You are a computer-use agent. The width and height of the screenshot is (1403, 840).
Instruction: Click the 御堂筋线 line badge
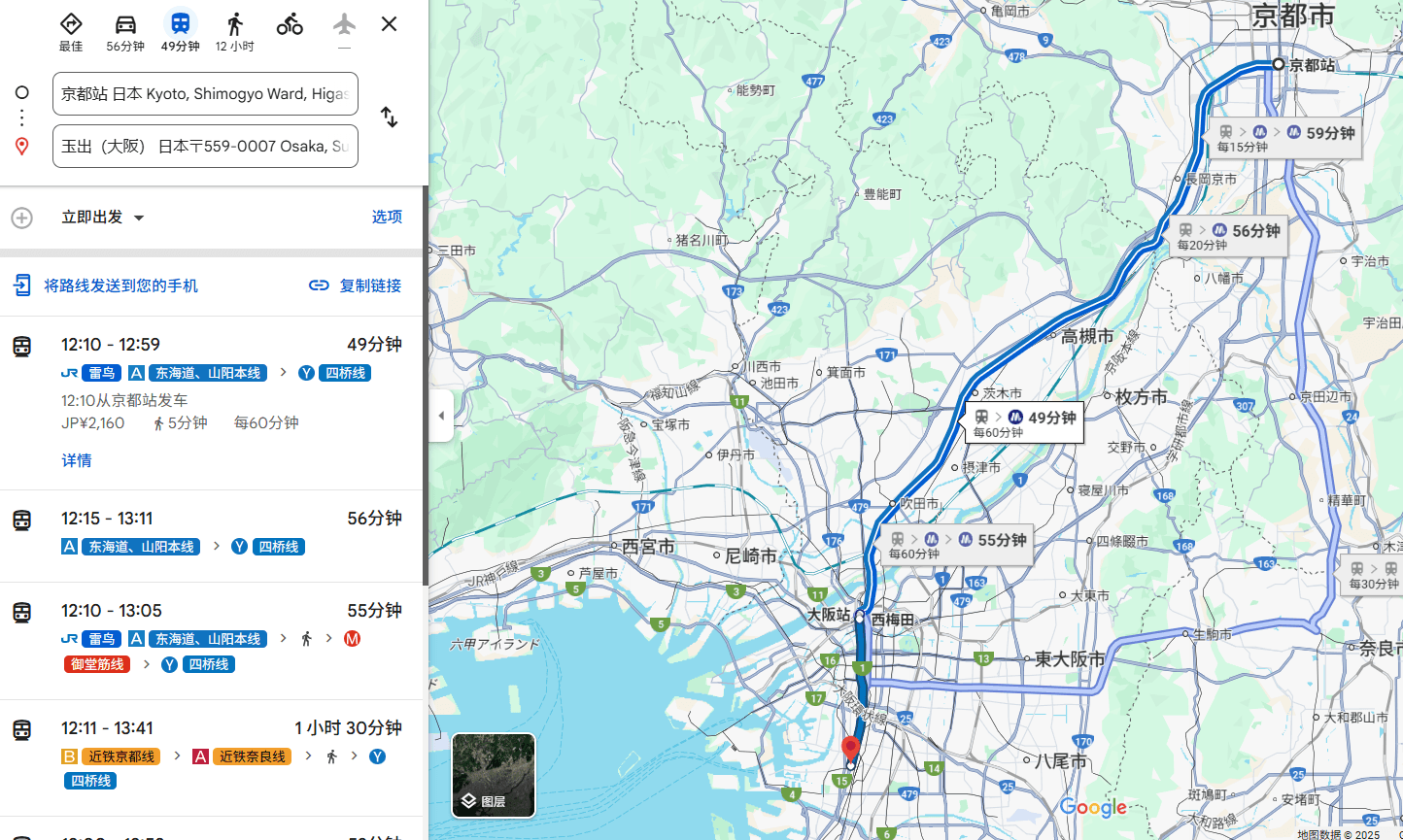(x=97, y=664)
